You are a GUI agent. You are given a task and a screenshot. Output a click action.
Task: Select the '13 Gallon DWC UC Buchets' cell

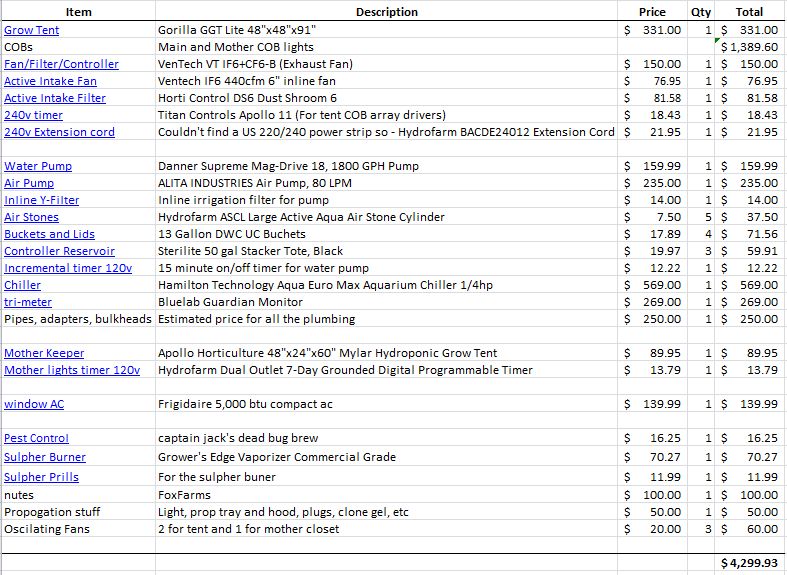[386, 234]
